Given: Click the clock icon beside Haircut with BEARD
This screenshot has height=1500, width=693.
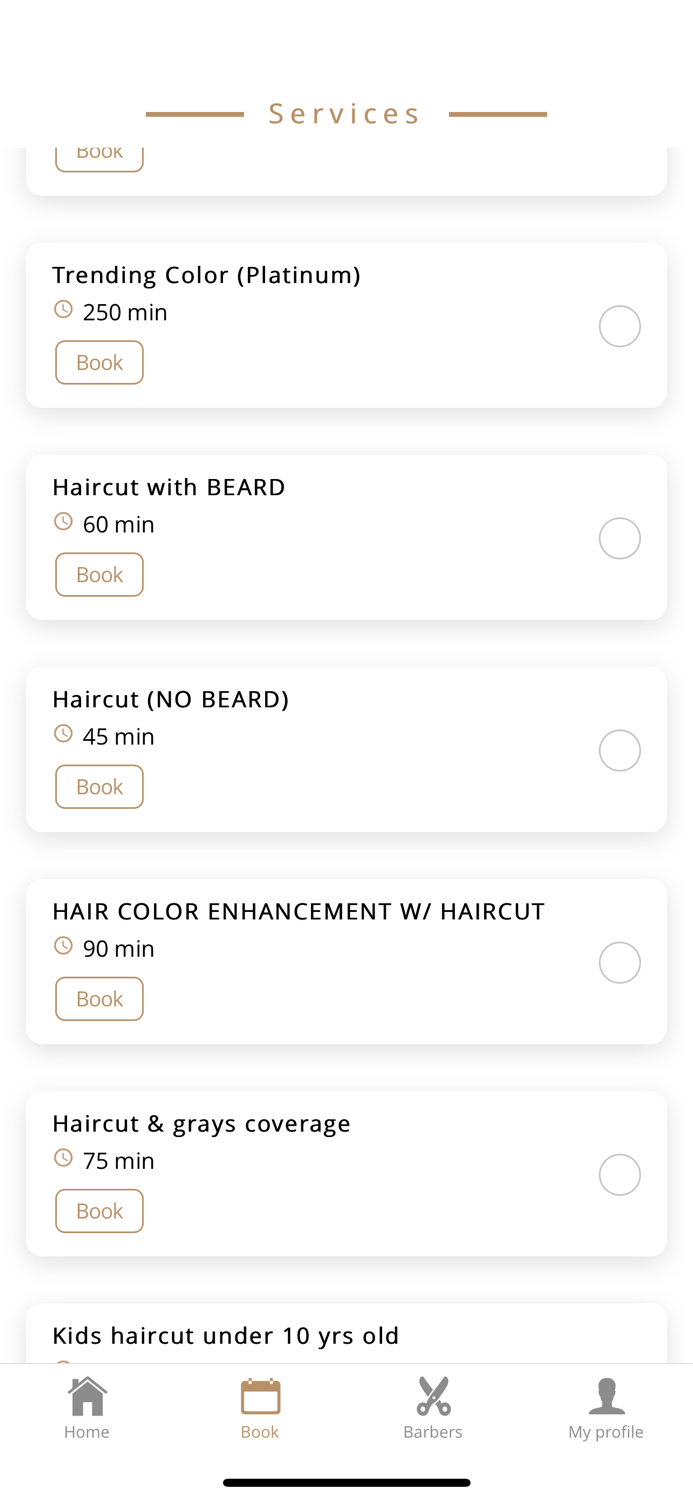Looking at the screenshot, I should tap(63, 520).
